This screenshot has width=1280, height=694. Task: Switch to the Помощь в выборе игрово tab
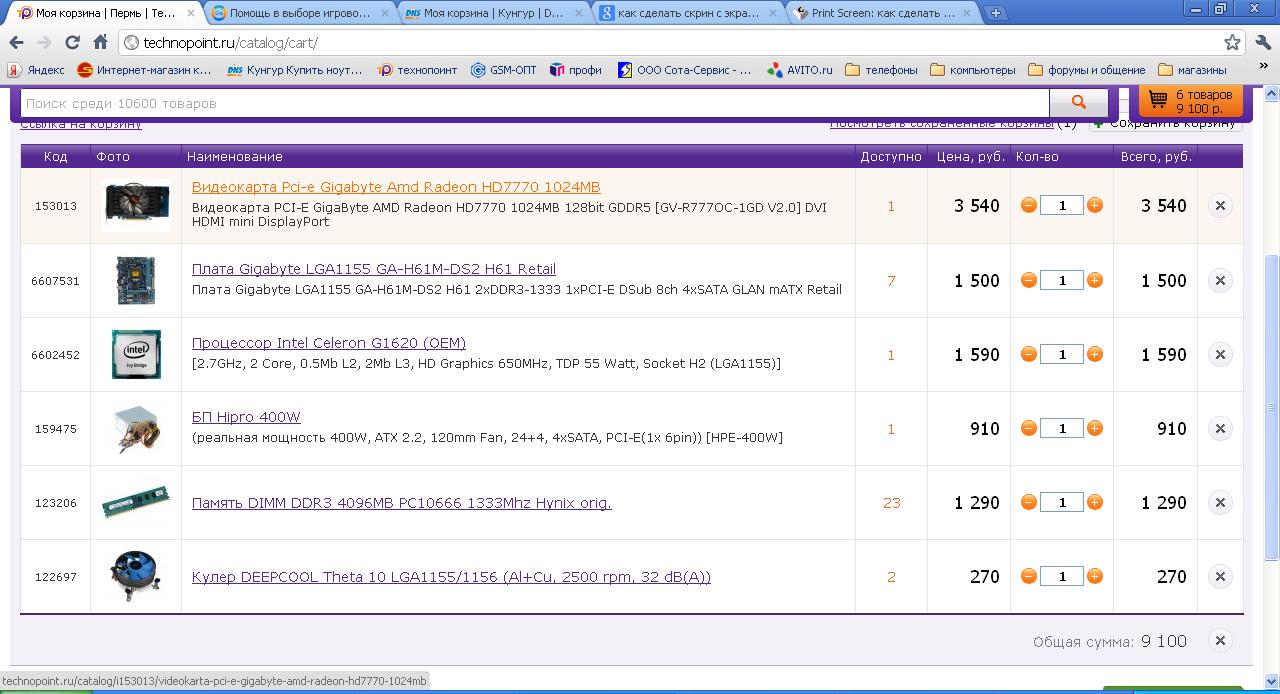tap(298, 13)
